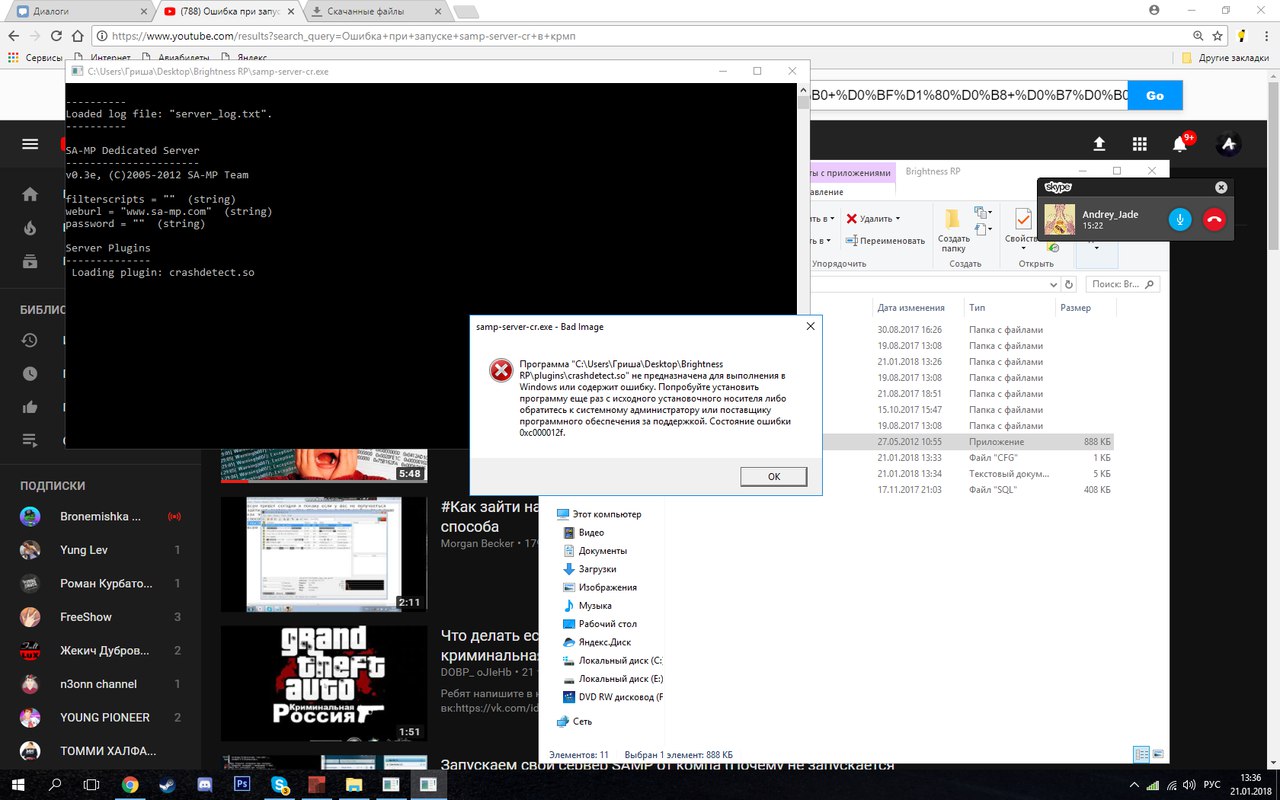Open YouTube notifications bell

coord(1180,144)
